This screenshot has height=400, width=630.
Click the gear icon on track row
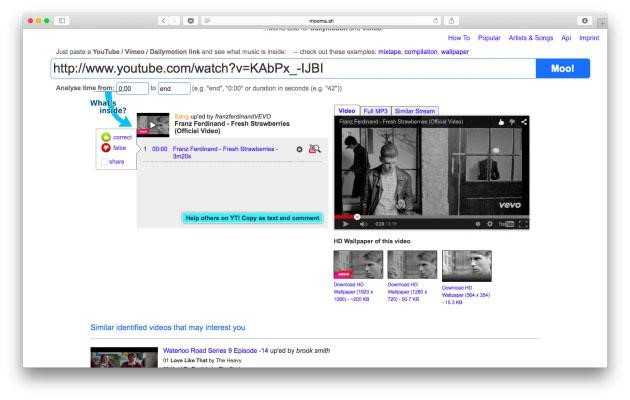pos(299,149)
